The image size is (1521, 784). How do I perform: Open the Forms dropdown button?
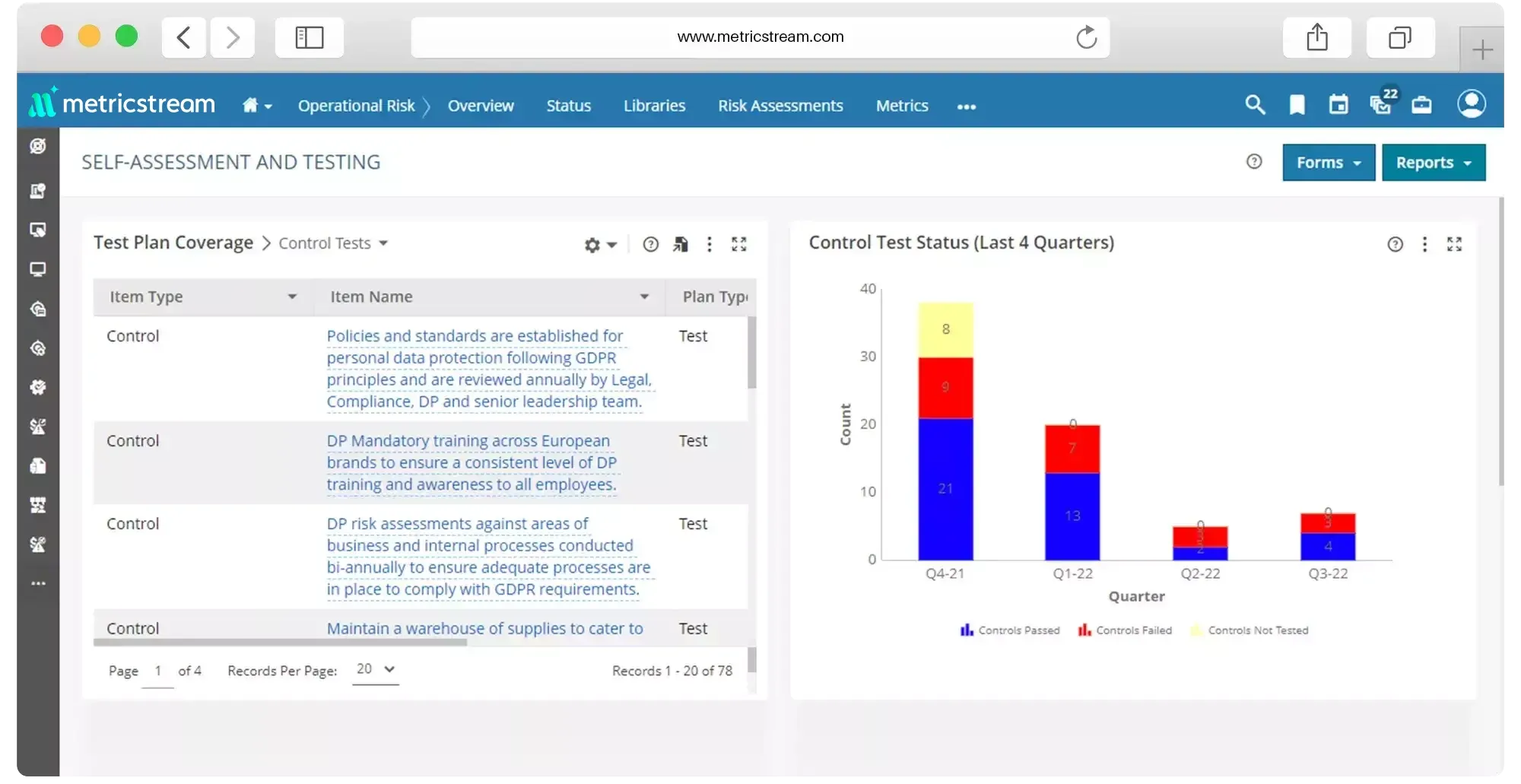point(1329,163)
